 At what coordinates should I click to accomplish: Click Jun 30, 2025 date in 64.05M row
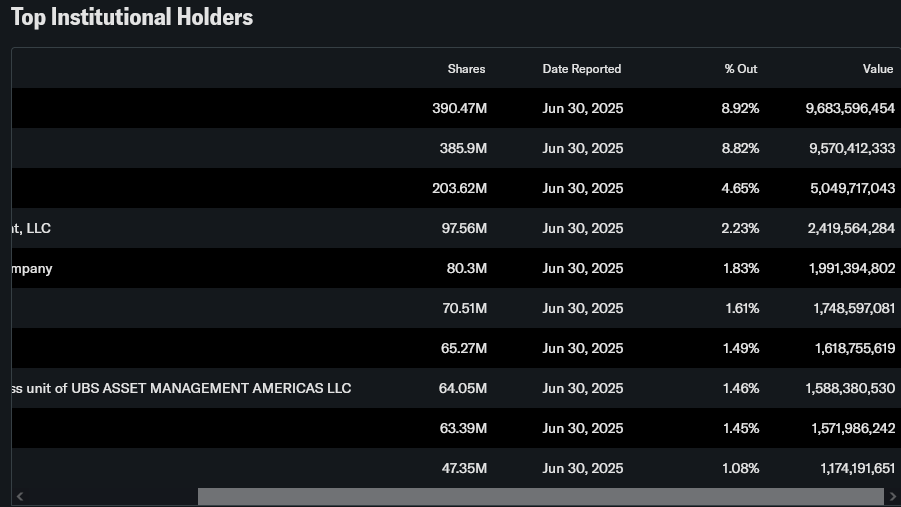583,389
